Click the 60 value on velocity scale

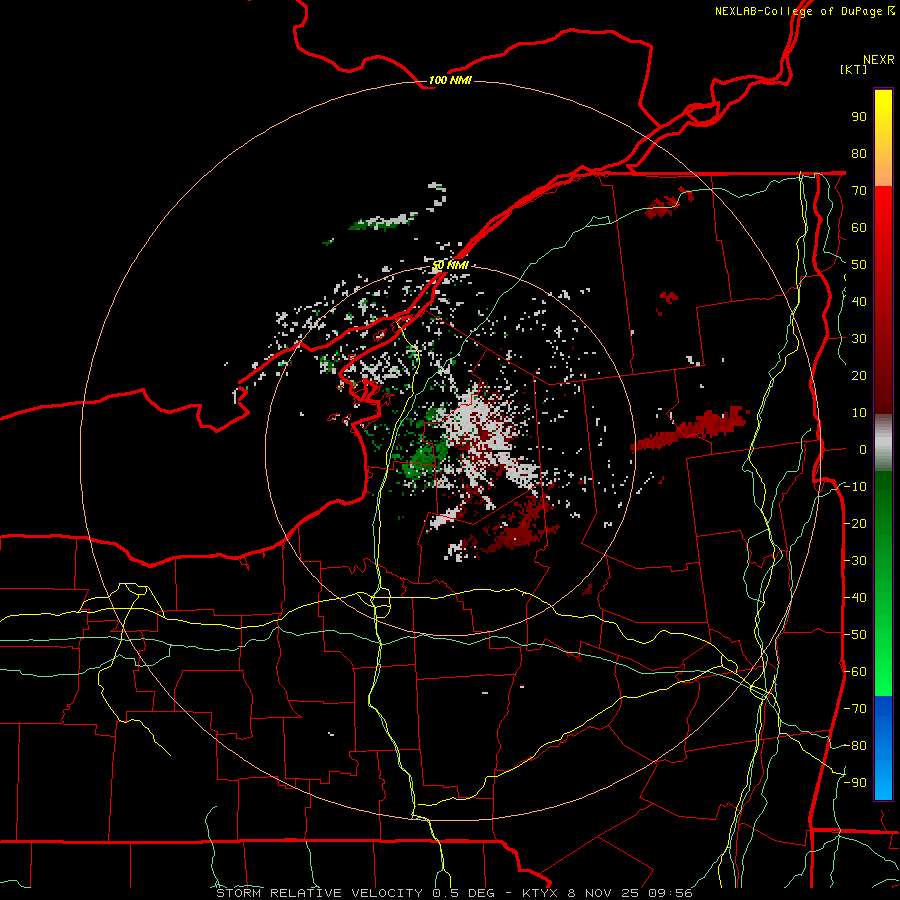[x=859, y=228]
